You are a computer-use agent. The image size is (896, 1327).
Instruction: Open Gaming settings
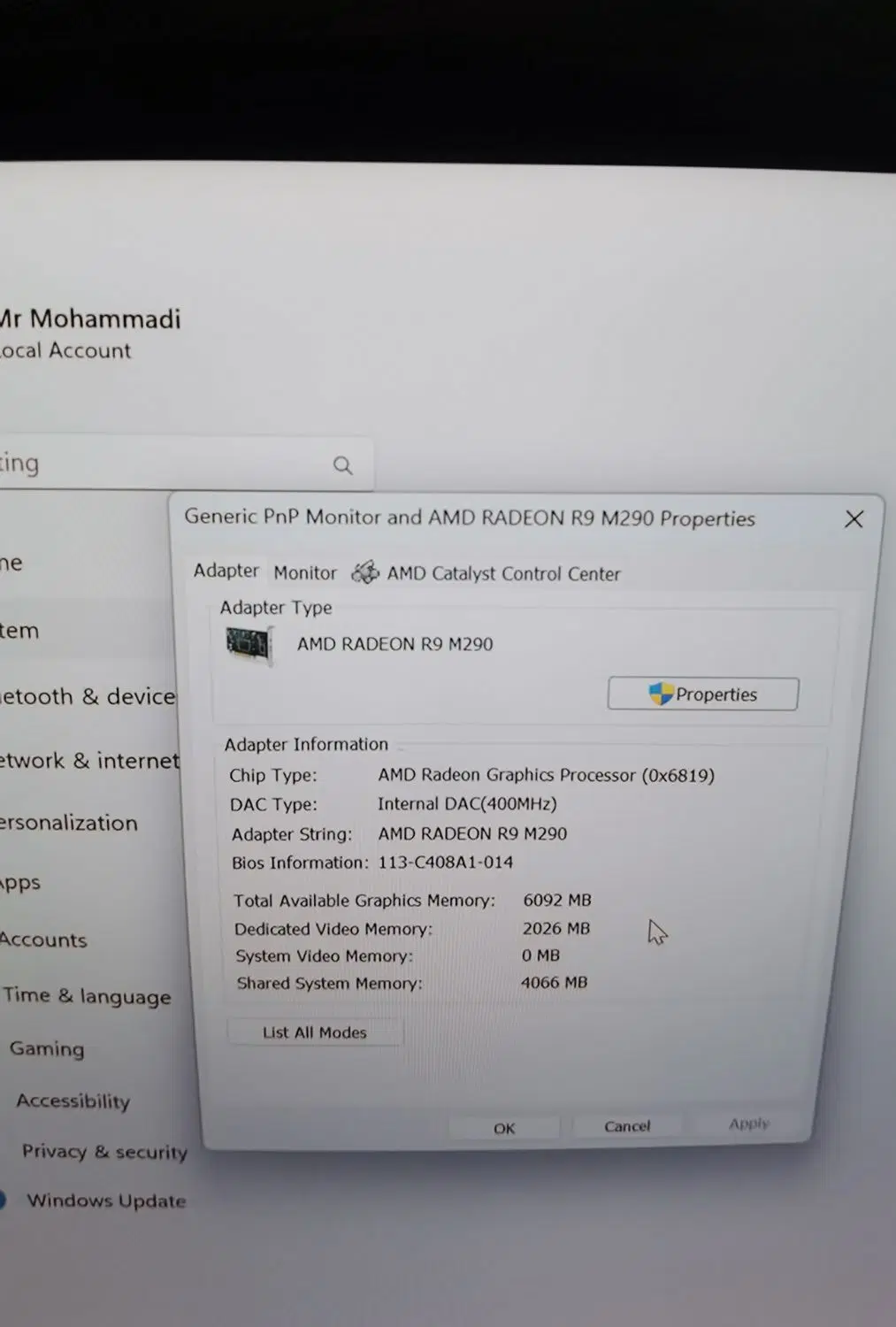tap(47, 1048)
